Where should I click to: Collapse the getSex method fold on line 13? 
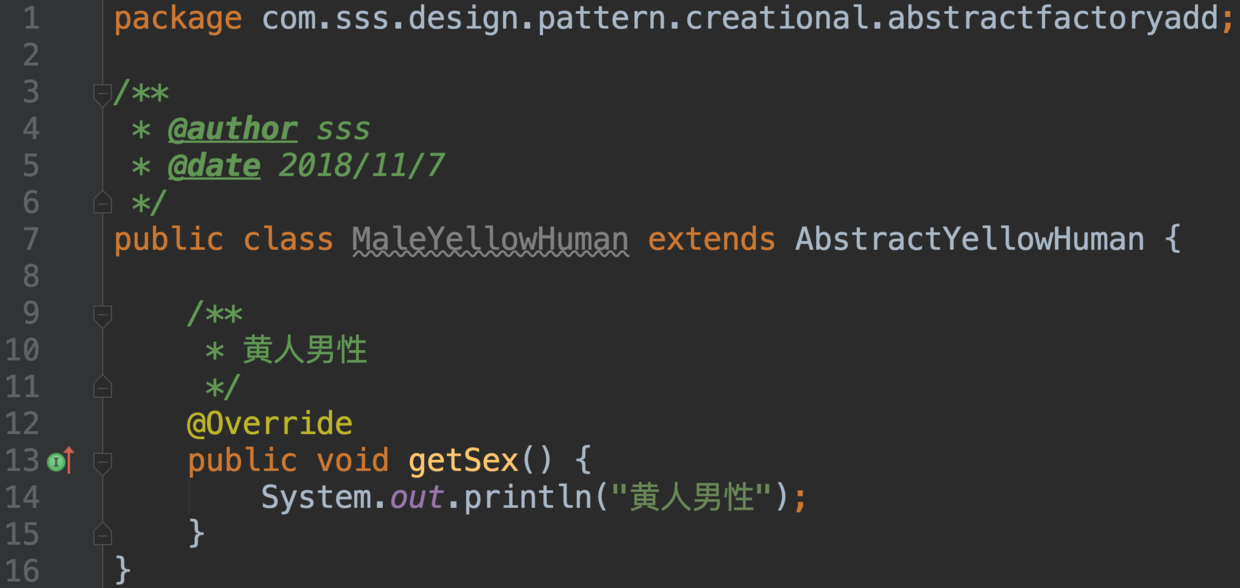point(102,462)
